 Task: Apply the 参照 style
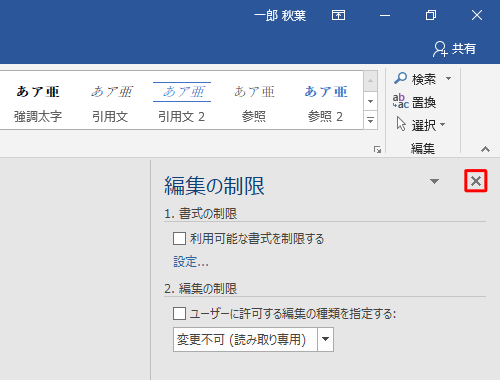coord(254,104)
